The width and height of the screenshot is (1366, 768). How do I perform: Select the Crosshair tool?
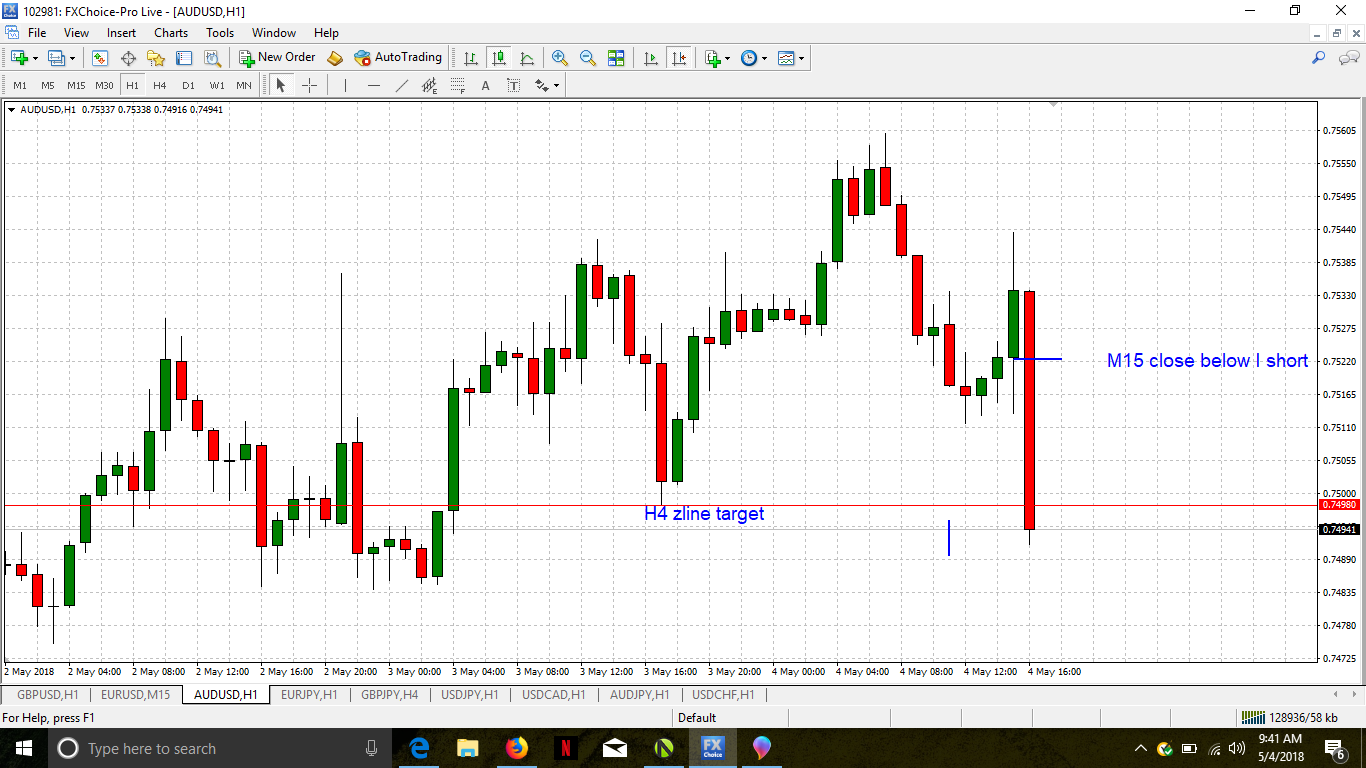tap(309, 85)
